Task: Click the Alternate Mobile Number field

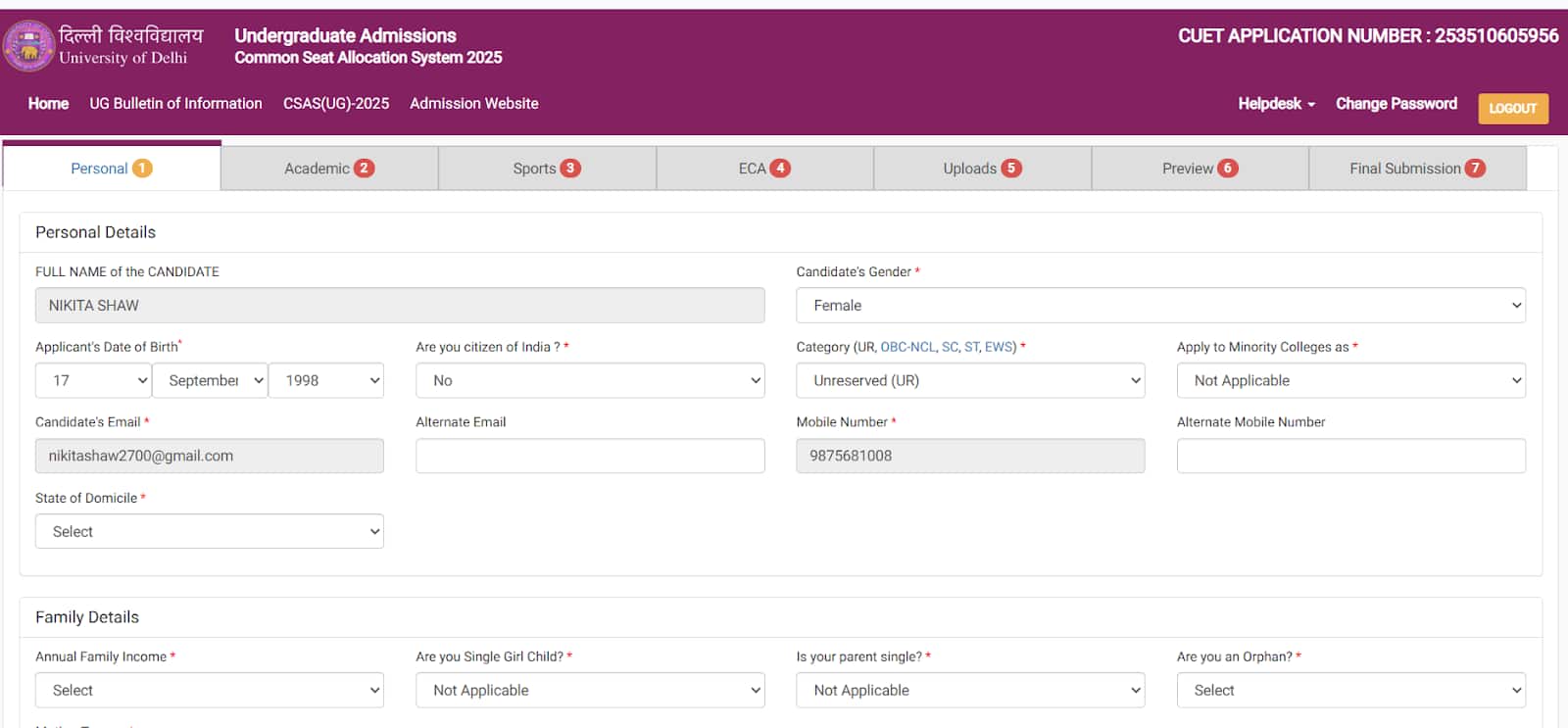Action: pyautogui.click(x=1351, y=456)
